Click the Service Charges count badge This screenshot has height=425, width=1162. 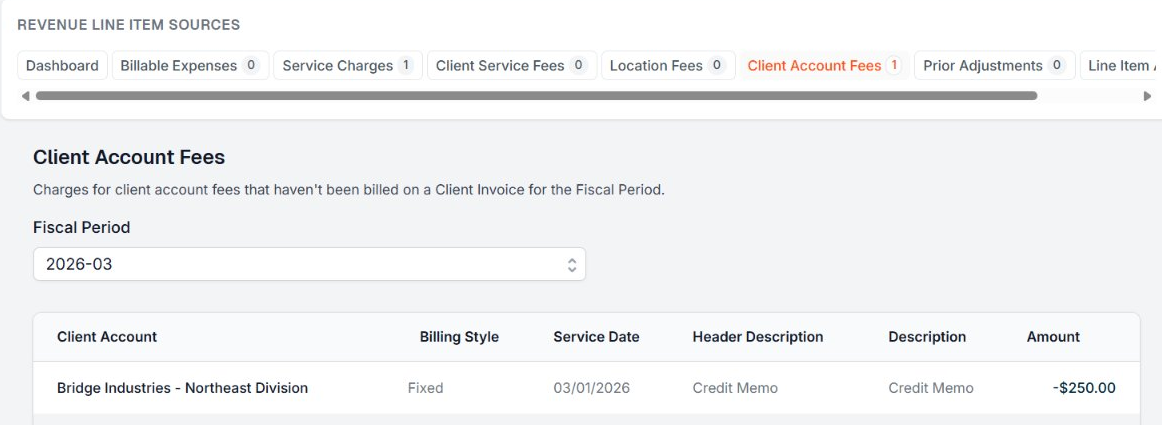(x=406, y=66)
